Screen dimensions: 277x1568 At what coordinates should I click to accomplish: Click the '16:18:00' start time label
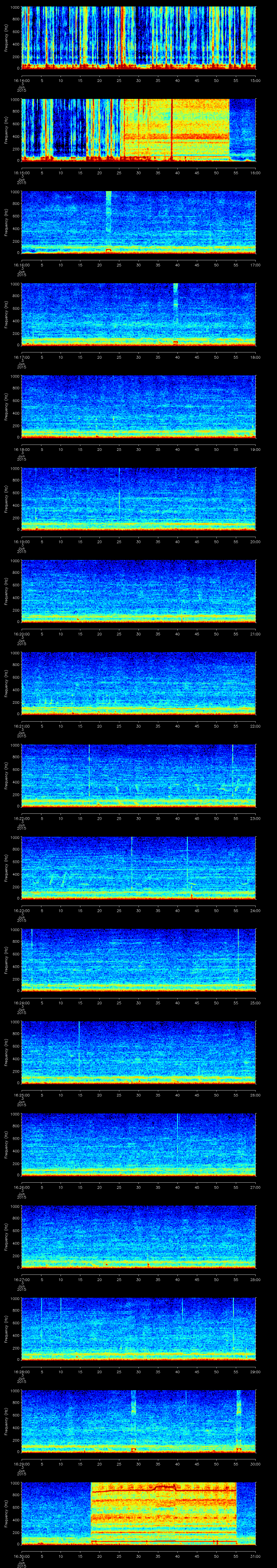tap(21, 449)
